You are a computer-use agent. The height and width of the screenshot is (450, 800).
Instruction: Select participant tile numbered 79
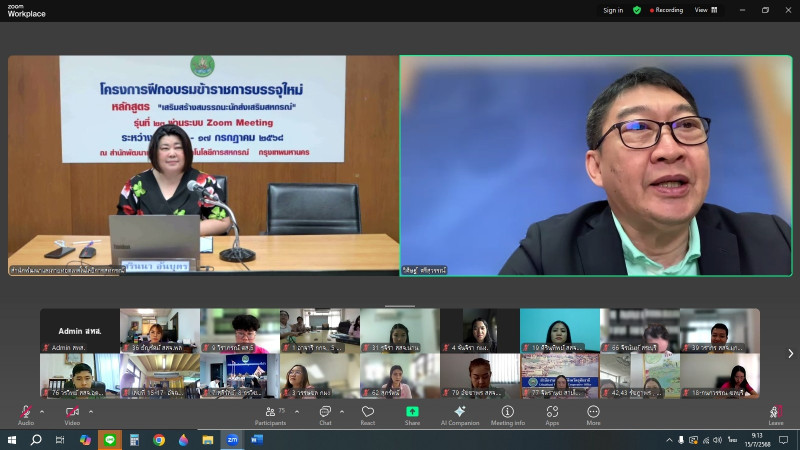(x=480, y=376)
